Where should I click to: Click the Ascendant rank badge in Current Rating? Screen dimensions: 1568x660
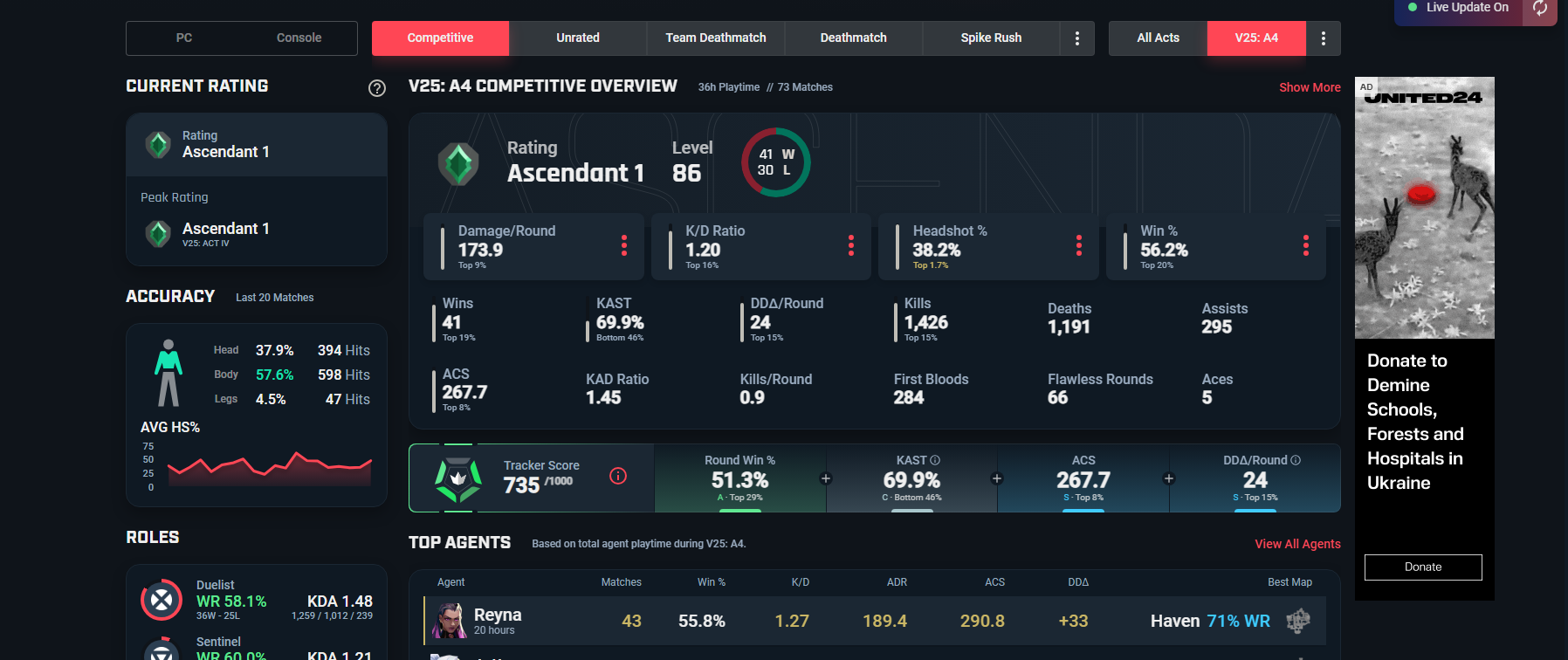click(x=158, y=144)
